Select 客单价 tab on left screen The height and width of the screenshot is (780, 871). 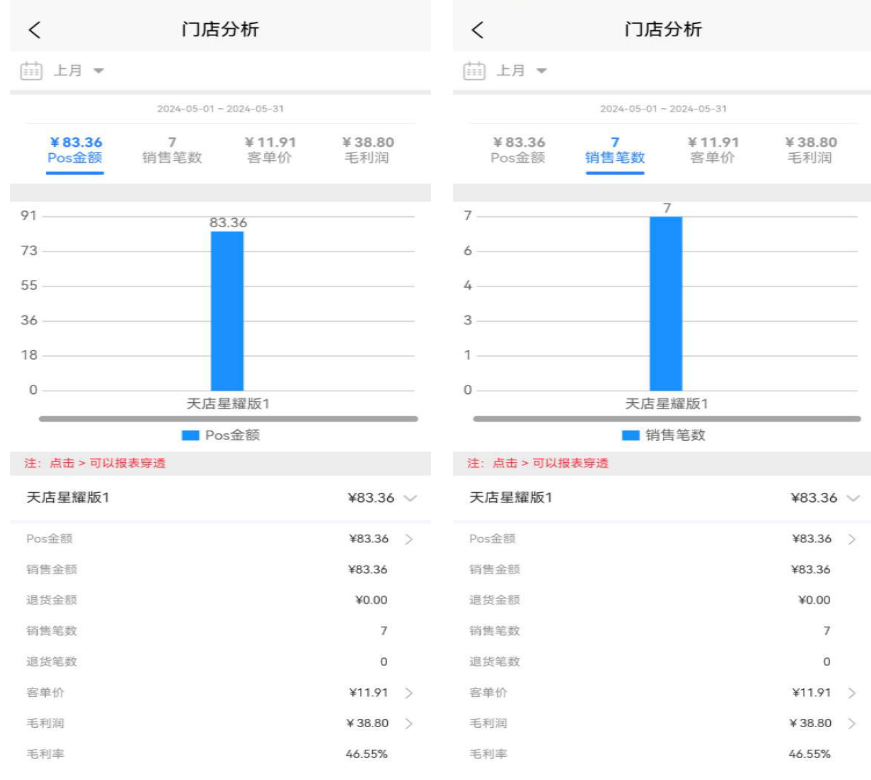click(x=270, y=151)
